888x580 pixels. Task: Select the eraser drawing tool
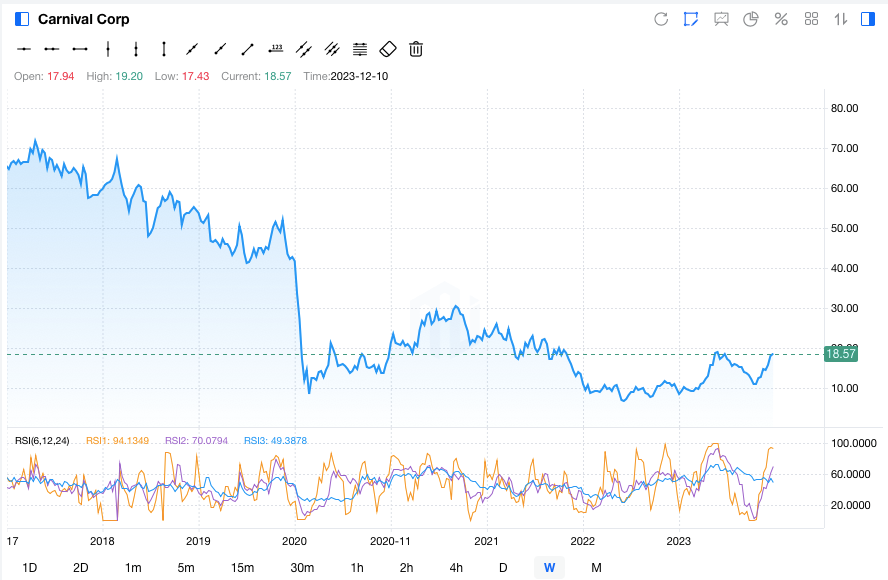388,48
